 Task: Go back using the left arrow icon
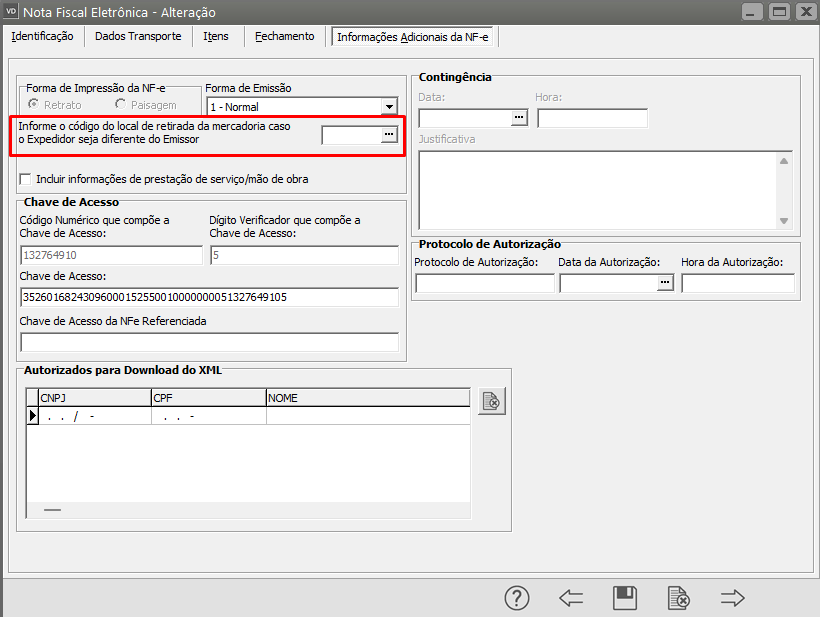click(x=571, y=598)
